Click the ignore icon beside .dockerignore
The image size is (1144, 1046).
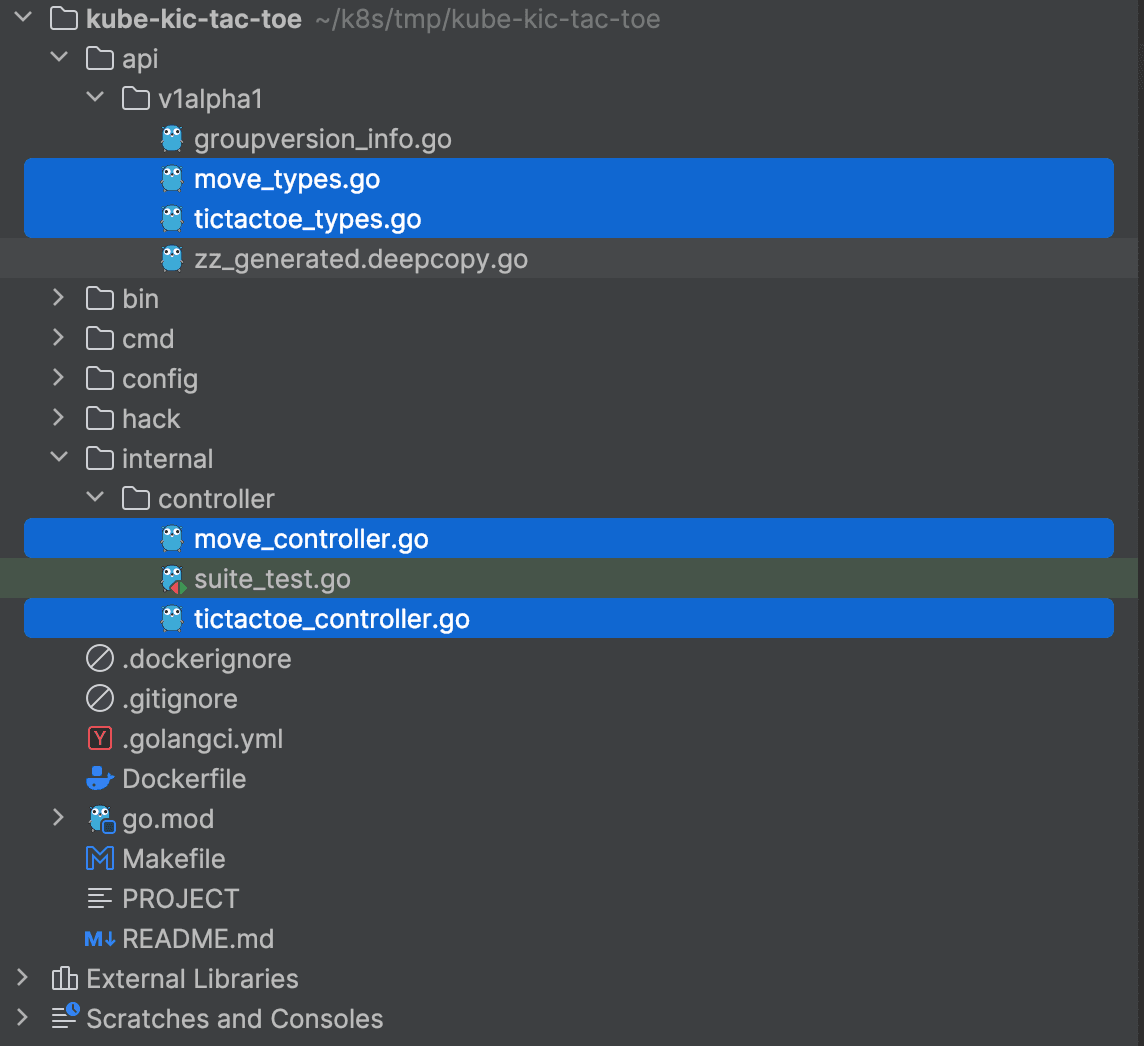[x=100, y=659]
